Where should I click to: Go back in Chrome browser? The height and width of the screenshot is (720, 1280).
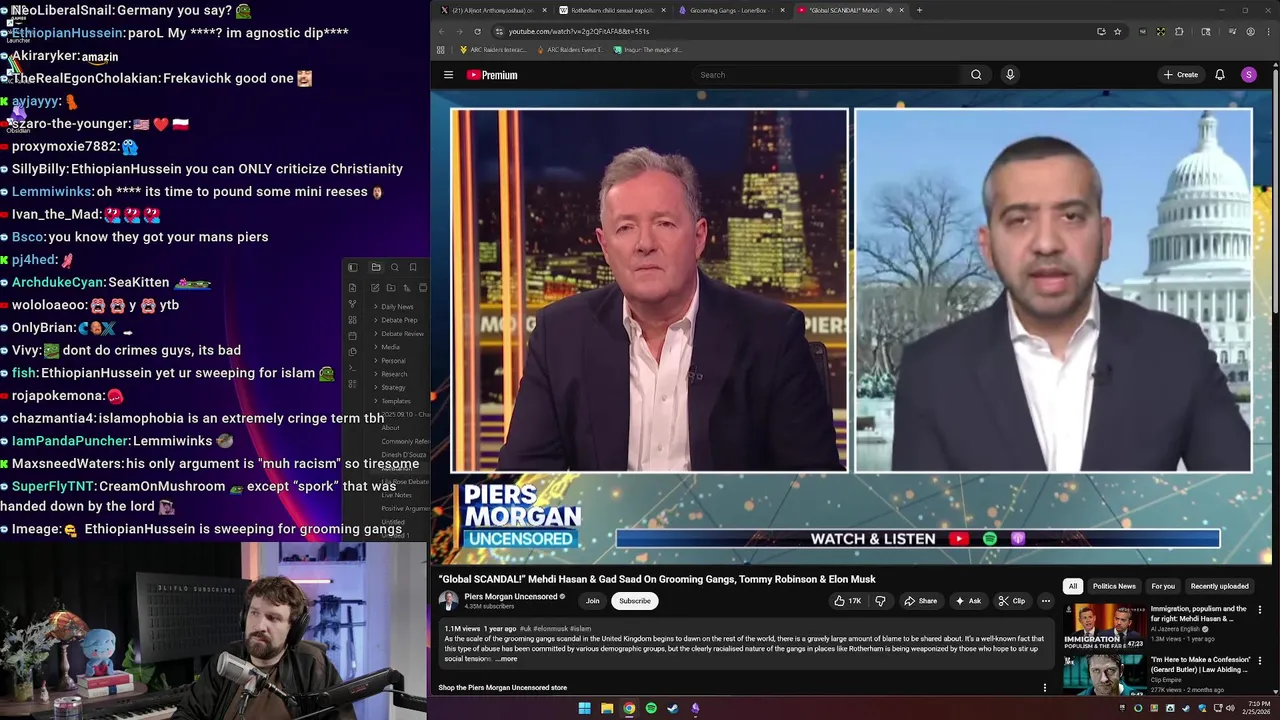pyautogui.click(x=441, y=31)
